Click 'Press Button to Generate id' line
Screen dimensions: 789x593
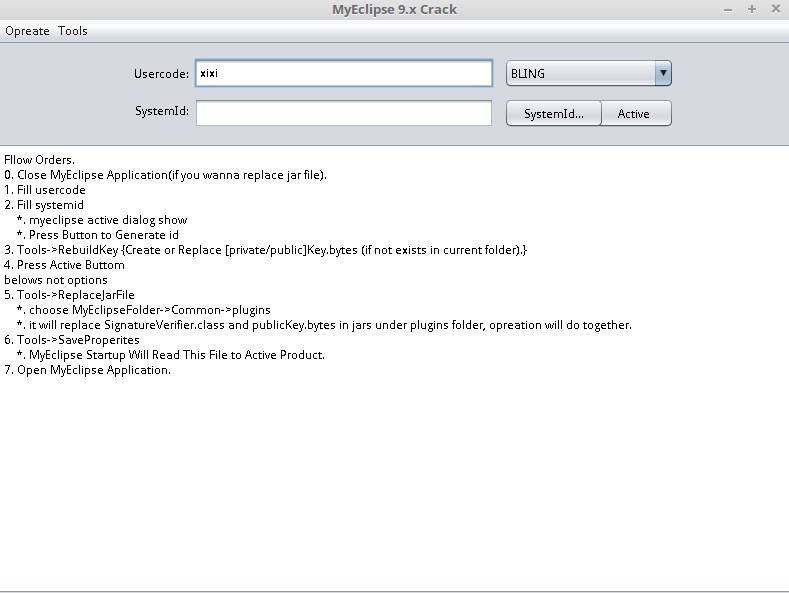point(98,235)
